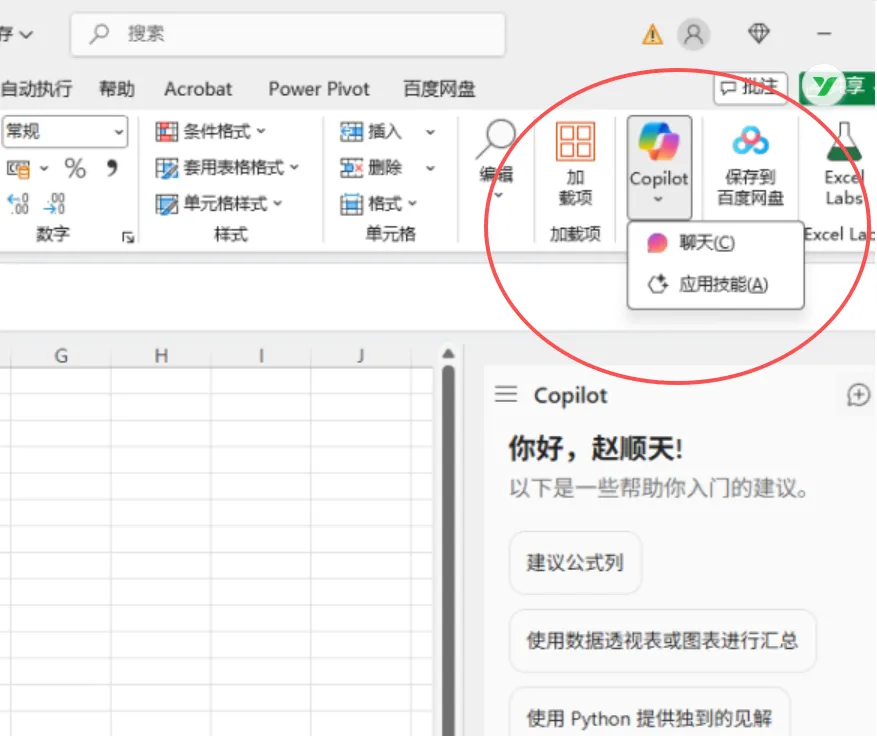Switch to the Acrobat tab
877x736 pixels.
click(198, 89)
